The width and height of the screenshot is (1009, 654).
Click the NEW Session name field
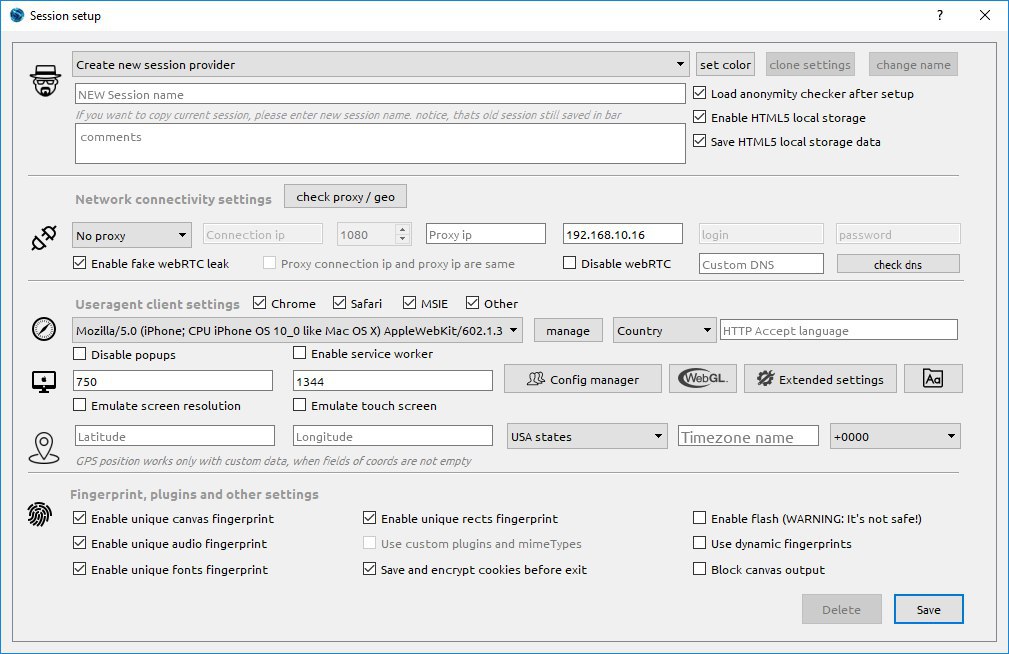pyautogui.click(x=380, y=94)
